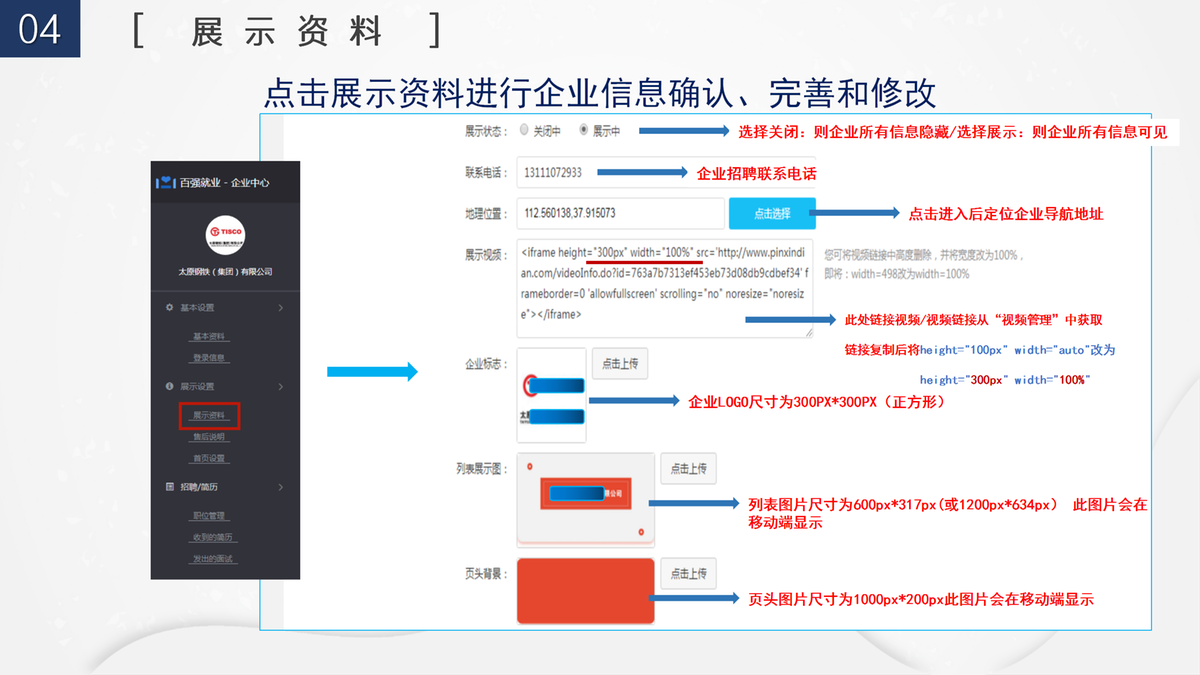The height and width of the screenshot is (675, 1200).
Task: Click the blue 点击选择 location button
Action: (772, 213)
